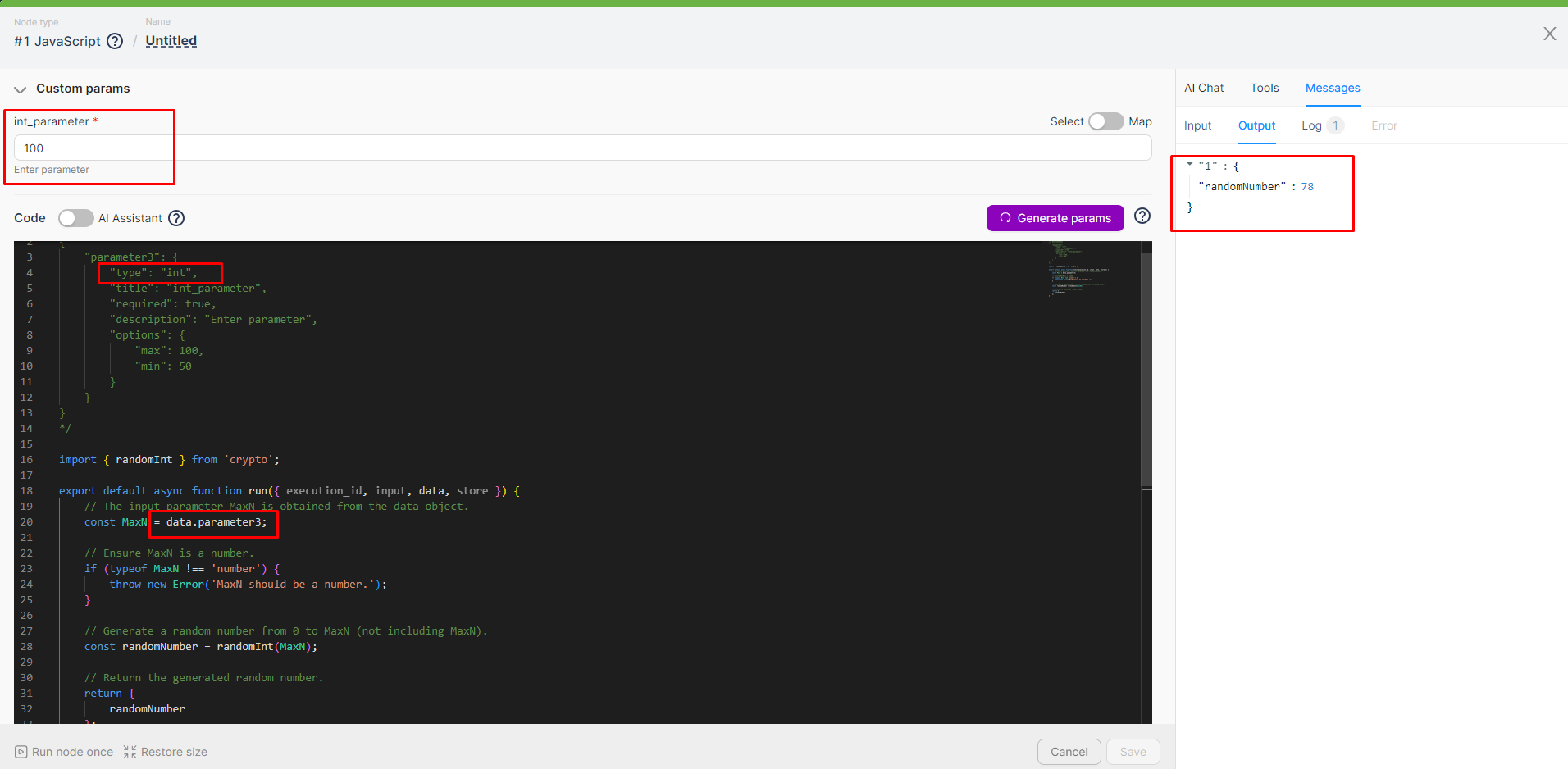Click help icon next to Generate params
The height and width of the screenshot is (769, 1568).
pyautogui.click(x=1142, y=216)
